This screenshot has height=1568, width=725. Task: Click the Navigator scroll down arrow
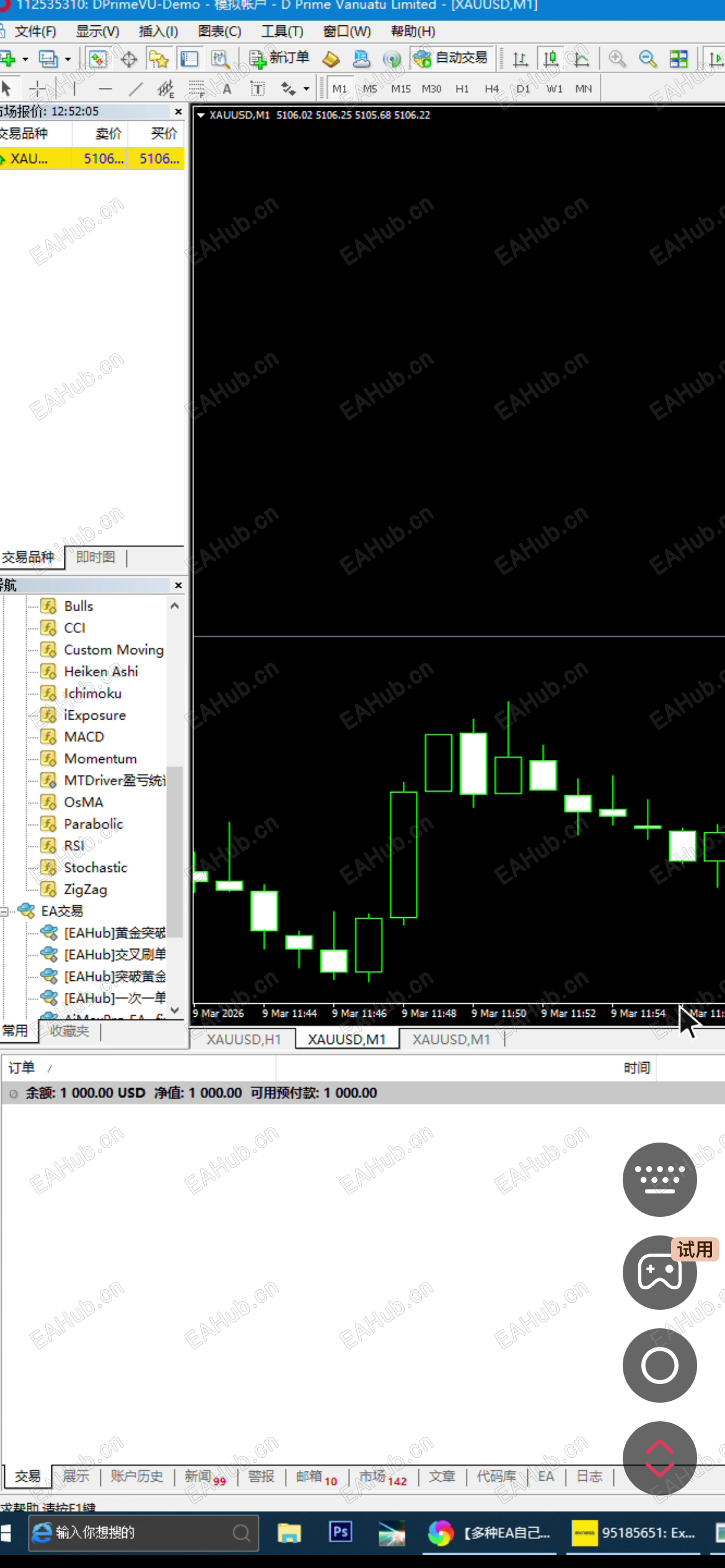[175, 1010]
